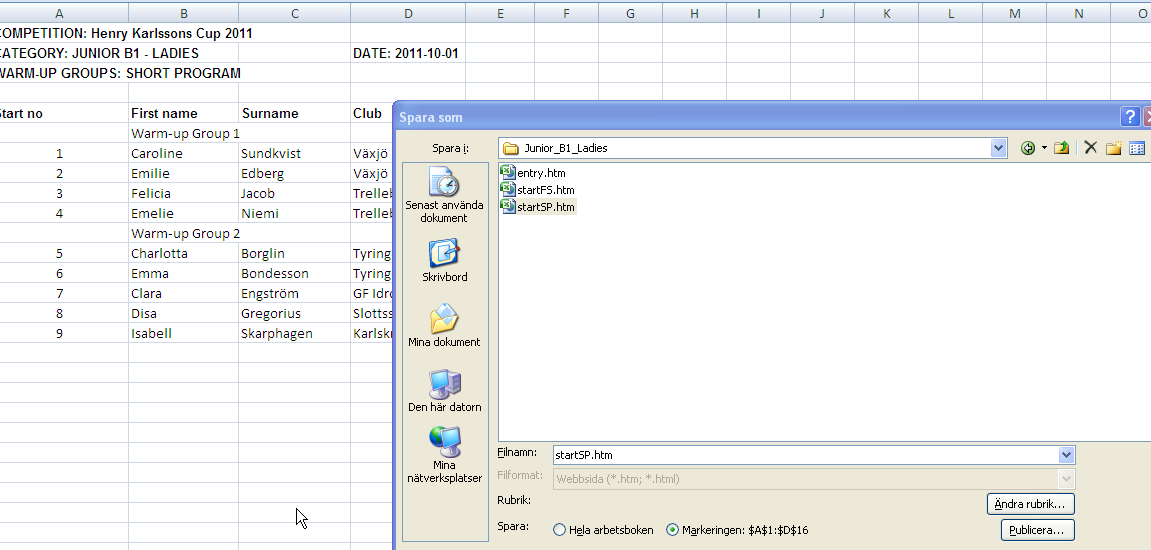Click the cell containing Isabell
Screen dimensions: 1151x550
(x=184, y=333)
